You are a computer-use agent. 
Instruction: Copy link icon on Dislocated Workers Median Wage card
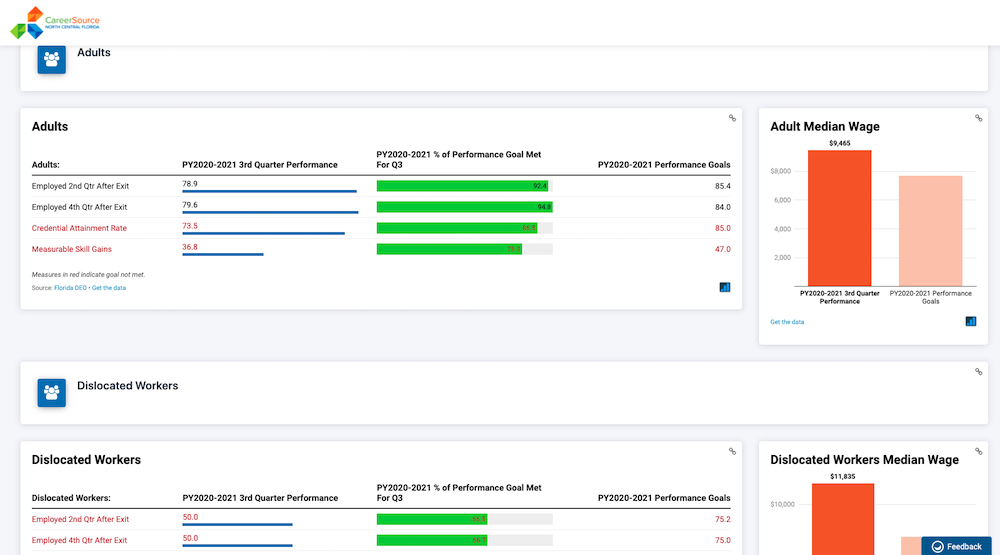click(978, 452)
